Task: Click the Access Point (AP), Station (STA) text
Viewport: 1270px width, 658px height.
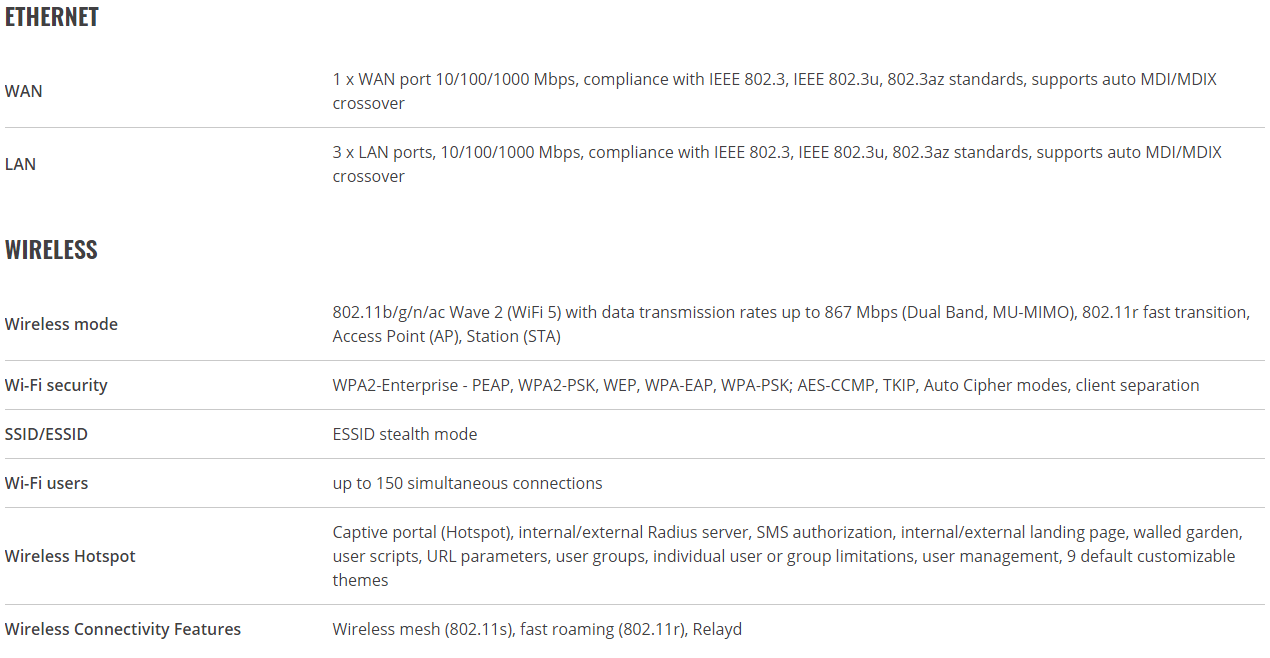Action: click(447, 336)
